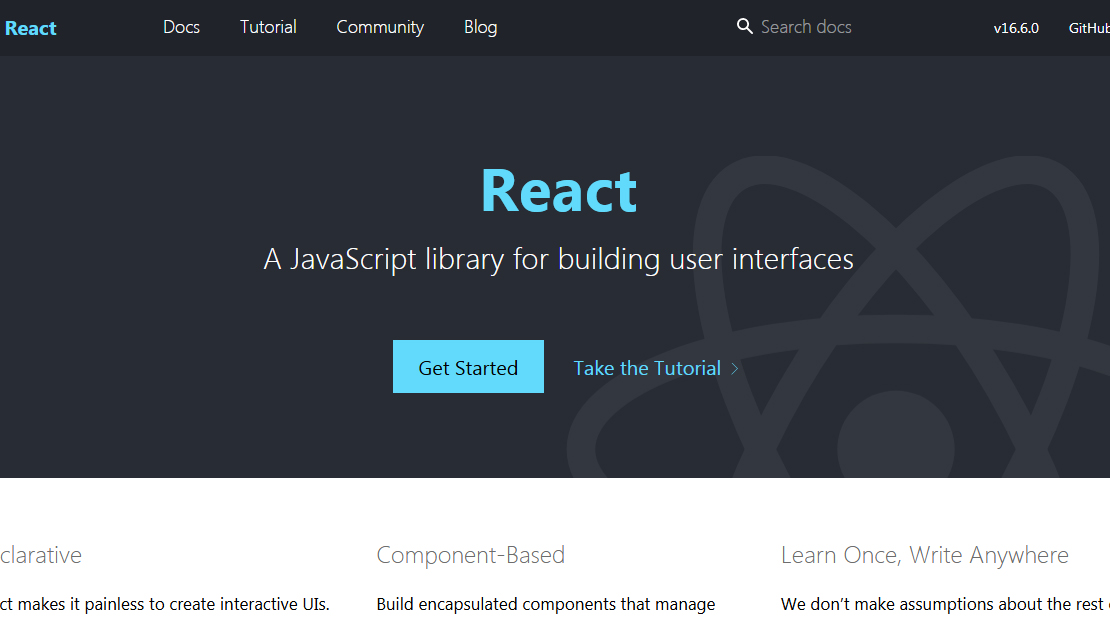This screenshot has width=1110, height=624.
Task: Click the Component-Based heading
Action: (471, 555)
